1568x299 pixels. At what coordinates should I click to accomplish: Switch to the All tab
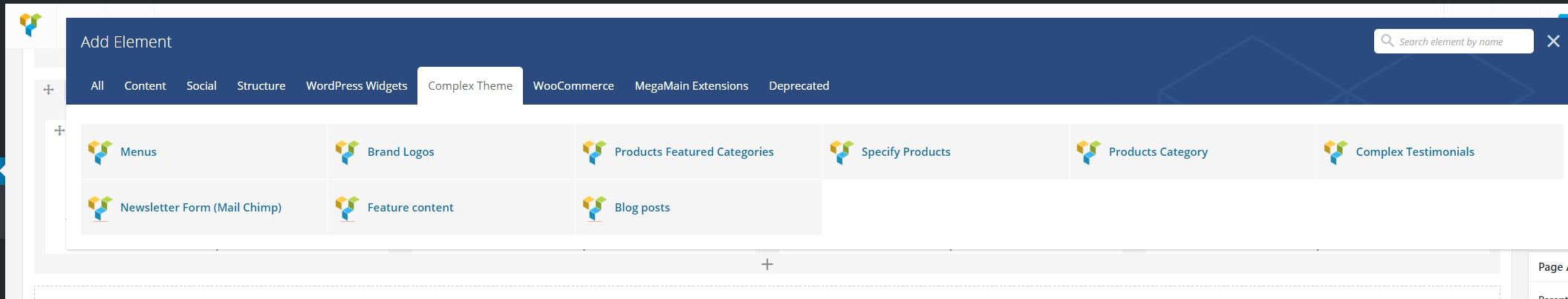point(97,86)
